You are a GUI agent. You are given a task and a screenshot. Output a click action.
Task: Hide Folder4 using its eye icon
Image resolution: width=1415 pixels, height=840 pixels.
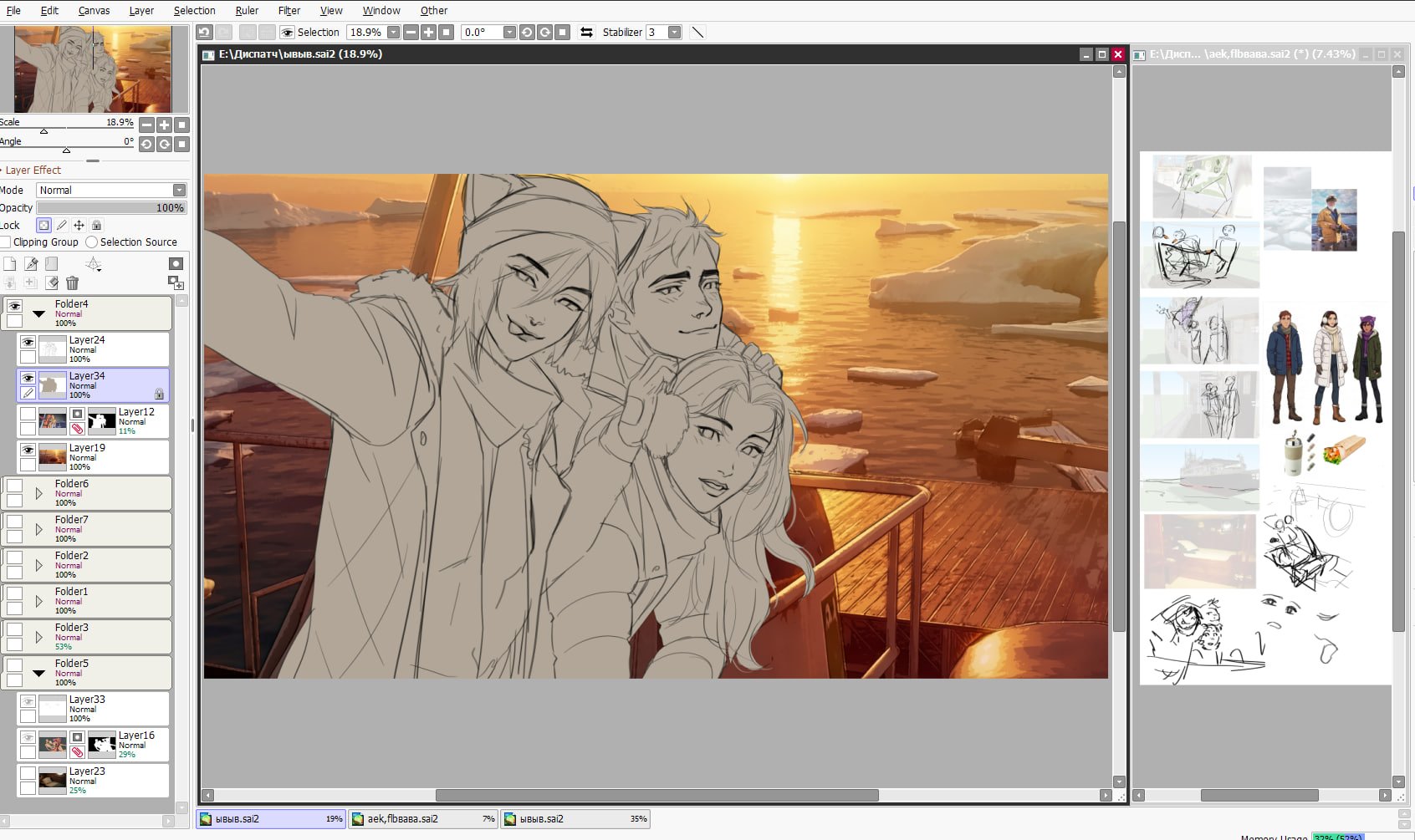click(14, 307)
